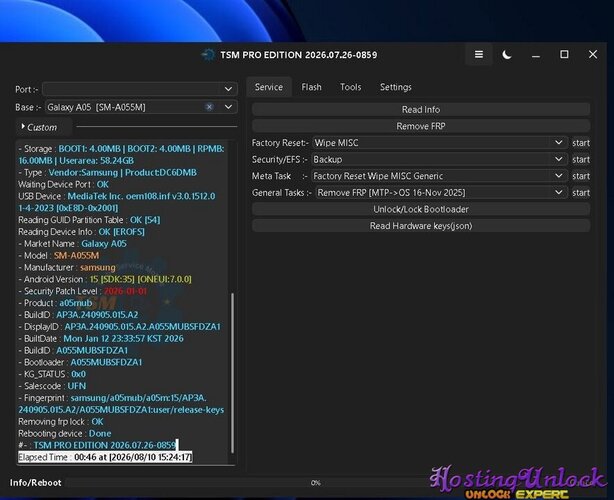Click Read Hardware keys(json) button

(x=421, y=226)
